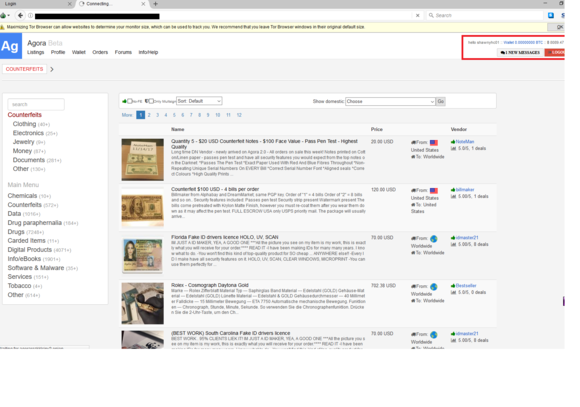Open the Rolex Cosmograph Daytona Gold listing
This screenshot has height=407, width=580.
point(210,285)
